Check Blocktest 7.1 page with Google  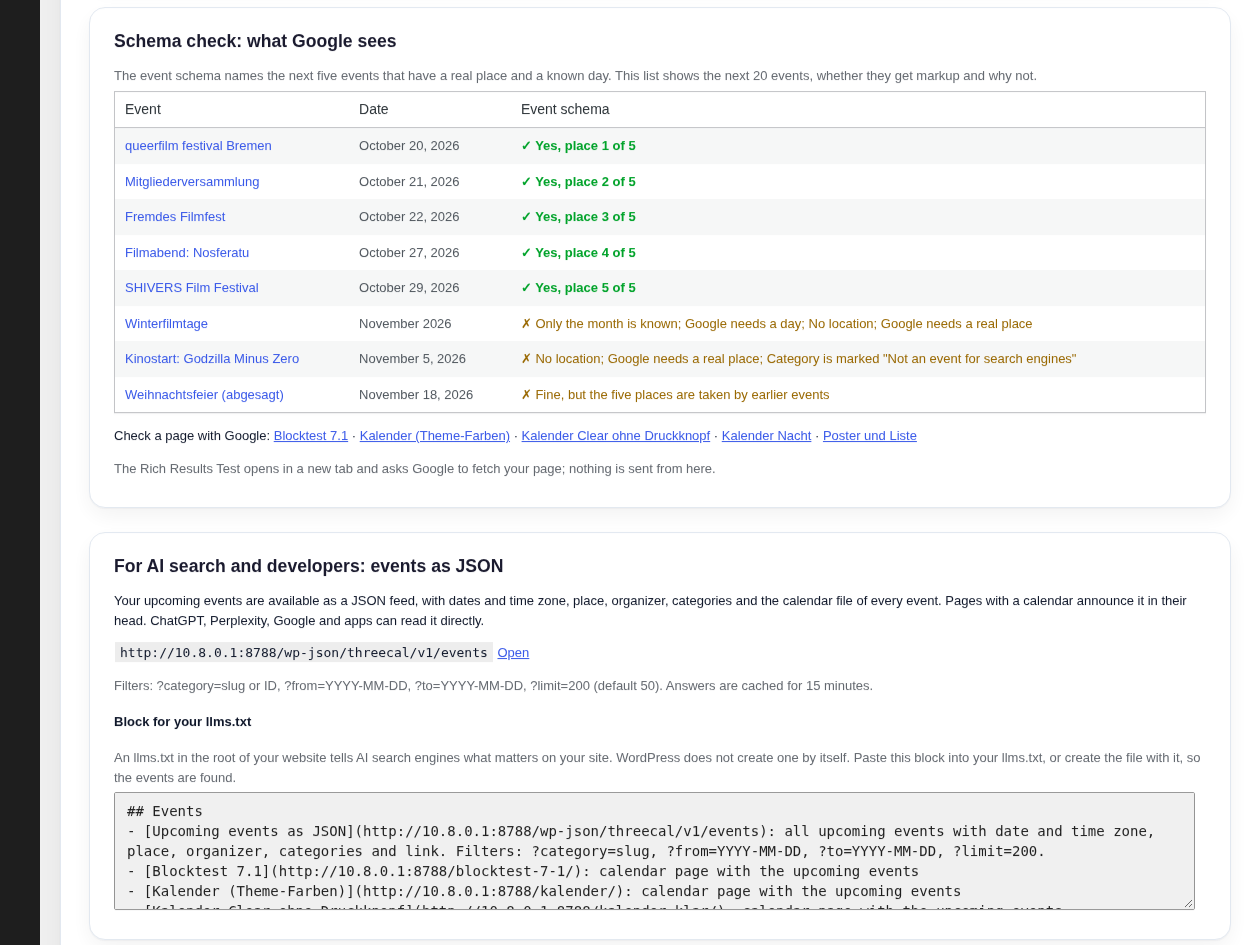311,436
